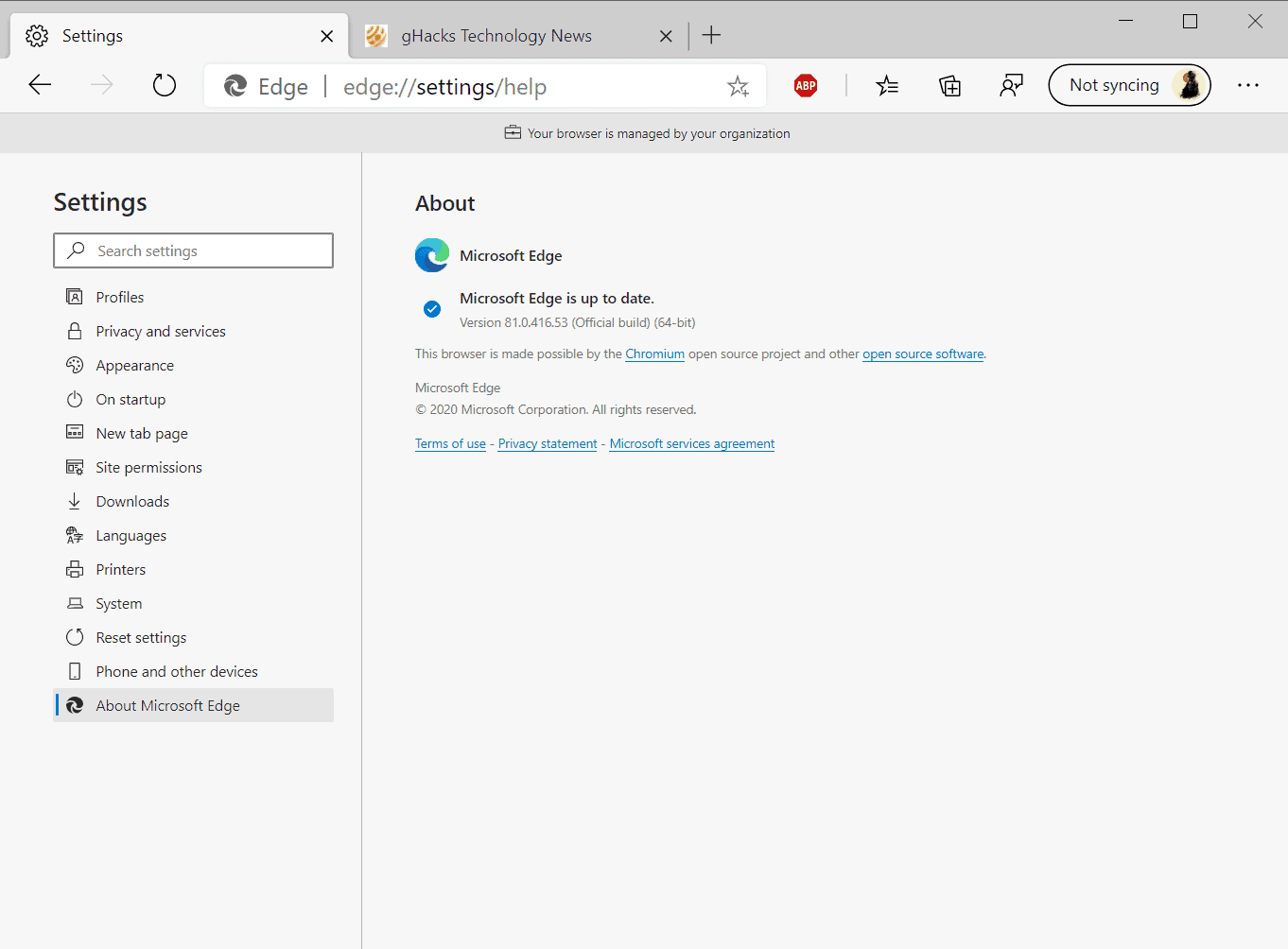Open Site permissions settings
1288x949 pixels.
(194, 467)
